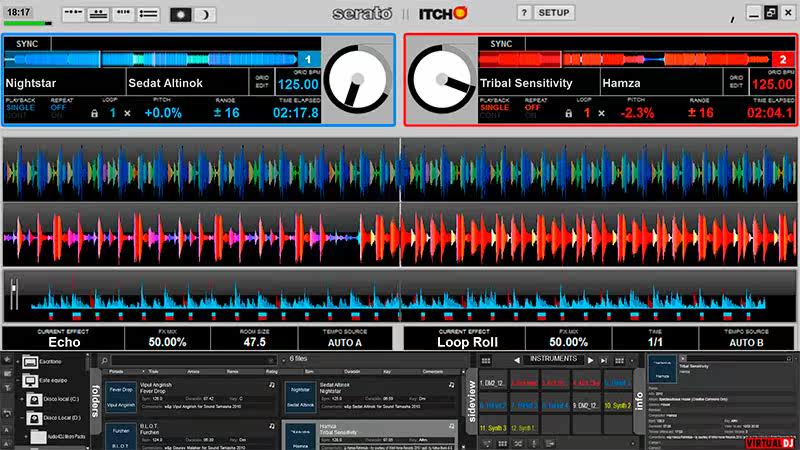Switch to the library list layout icon

(x=148, y=14)
